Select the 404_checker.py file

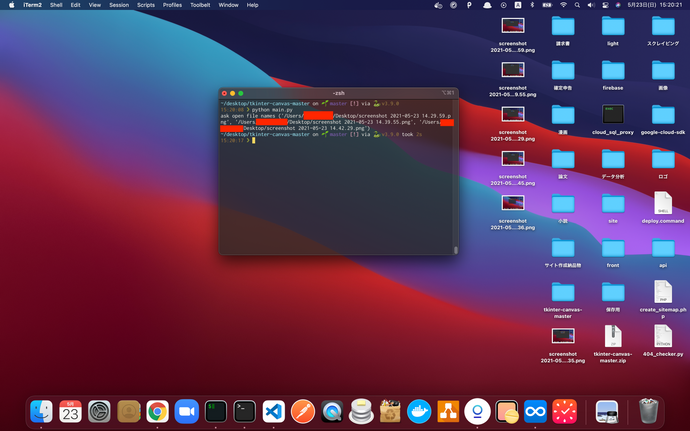click(x=663, y=341)
